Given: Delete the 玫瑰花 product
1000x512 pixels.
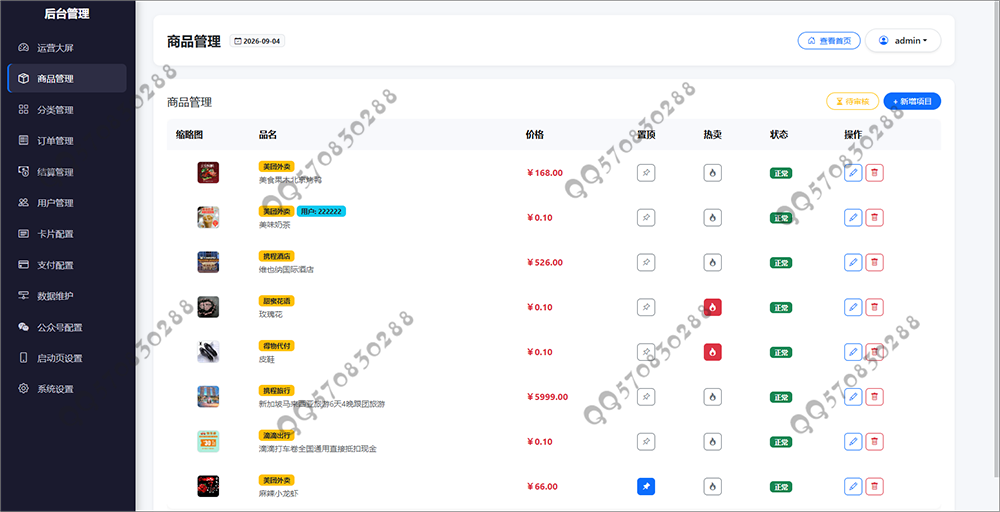Looking at the screenshot, I should pyautogui.click(x=874, y=307).
